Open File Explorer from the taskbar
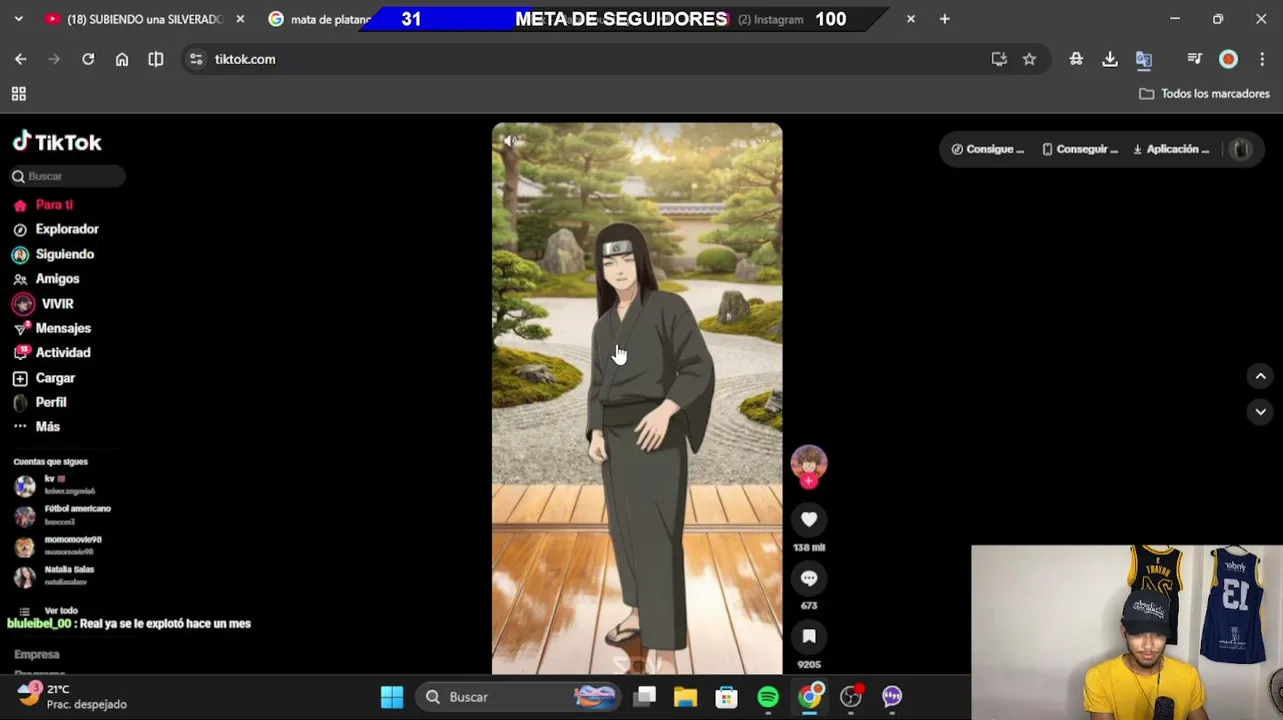Viewport: 1283px width, 720px height. 685,697
